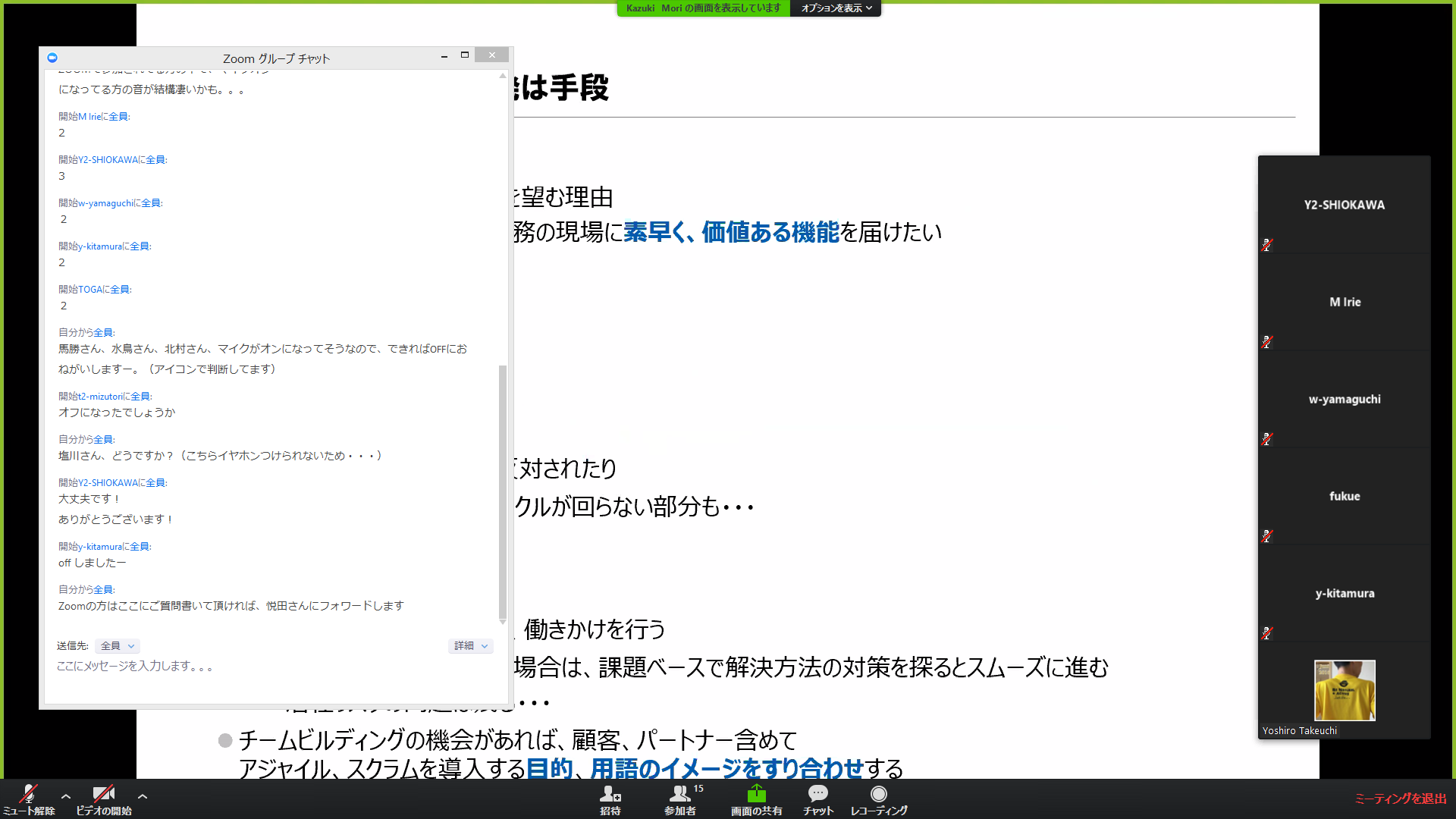
Task: Select Yoshiro Takeuchi's video thumbnail
Action: click(x=1344, y=690)
